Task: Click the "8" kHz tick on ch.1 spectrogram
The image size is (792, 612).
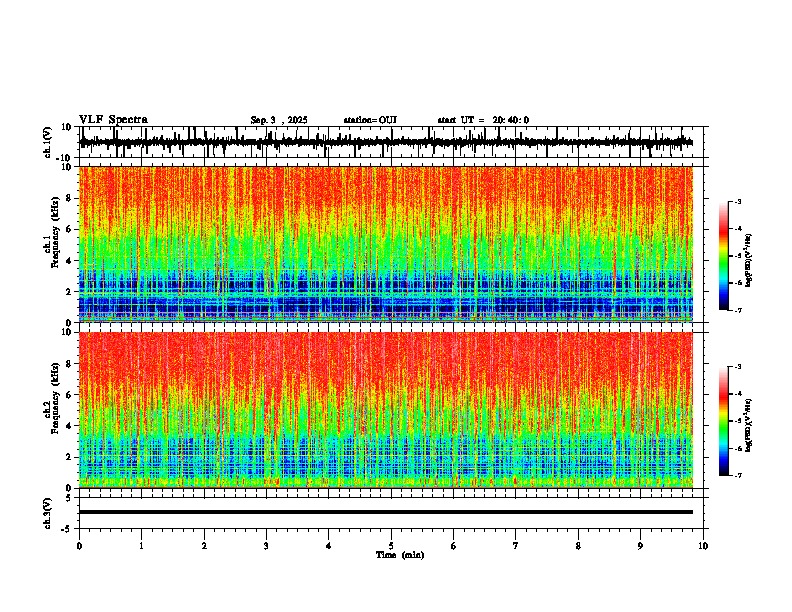Action: coord(69,198)
